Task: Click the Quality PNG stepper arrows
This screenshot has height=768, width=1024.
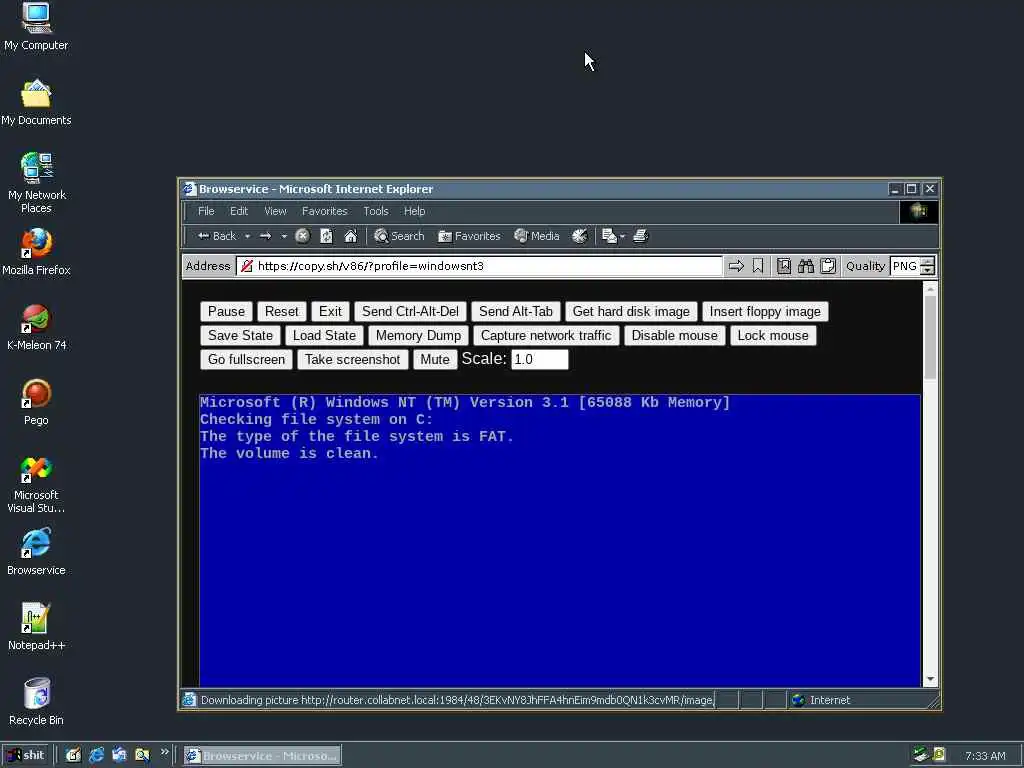Action: click(927, 266)
